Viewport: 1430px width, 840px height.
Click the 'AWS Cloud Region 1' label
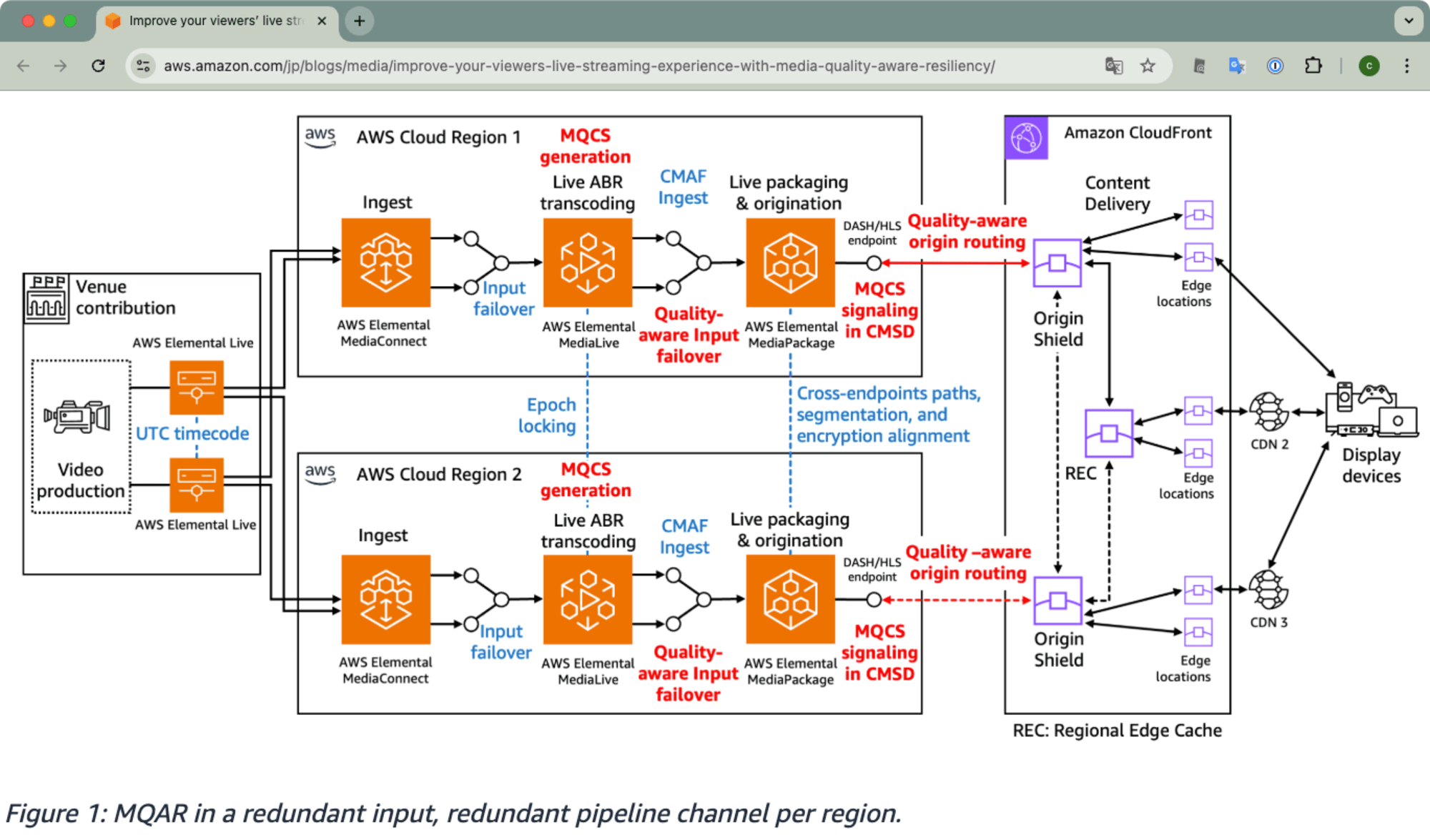(438, 137)
